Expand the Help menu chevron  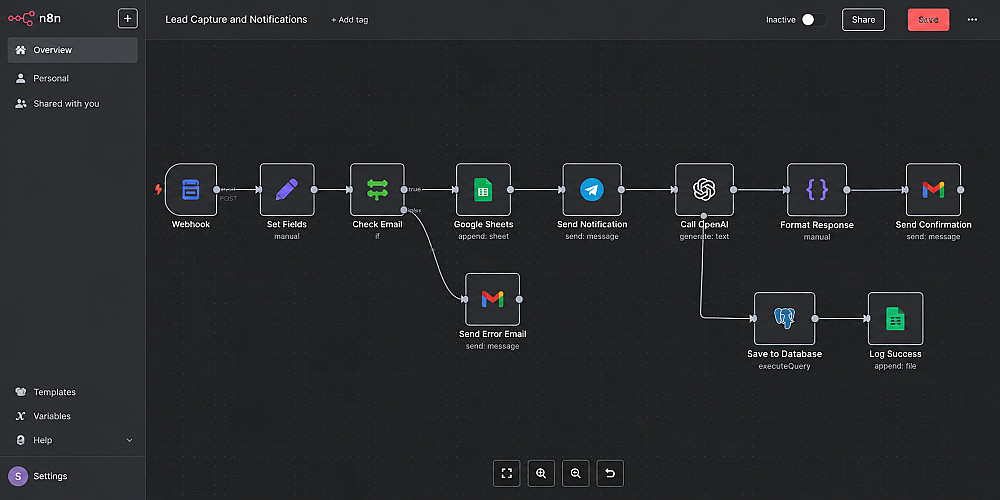tap(129, 440)
